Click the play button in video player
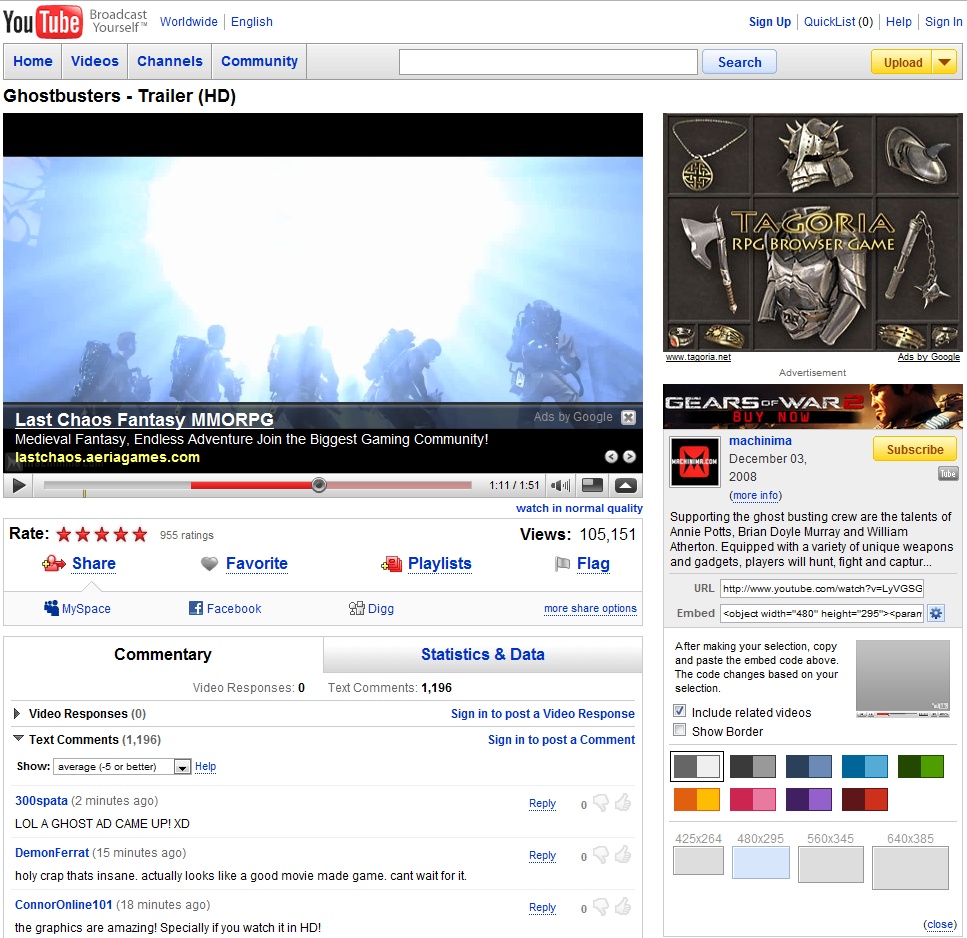Image resolution: width=967 pixels, height=938 pixels. [x=19, y=485]
